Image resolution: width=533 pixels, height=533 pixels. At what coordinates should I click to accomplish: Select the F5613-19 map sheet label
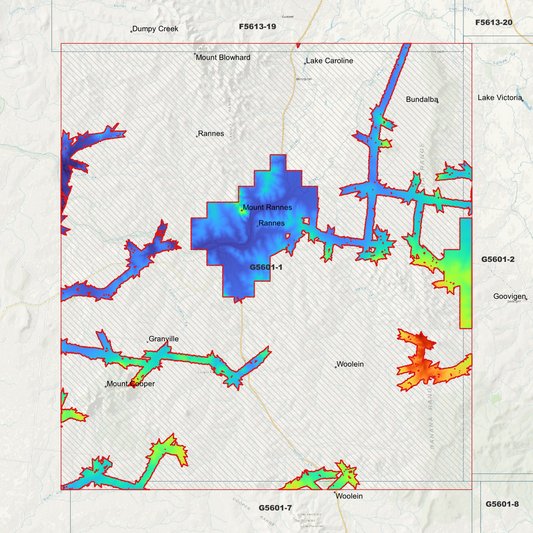[257, 27]
